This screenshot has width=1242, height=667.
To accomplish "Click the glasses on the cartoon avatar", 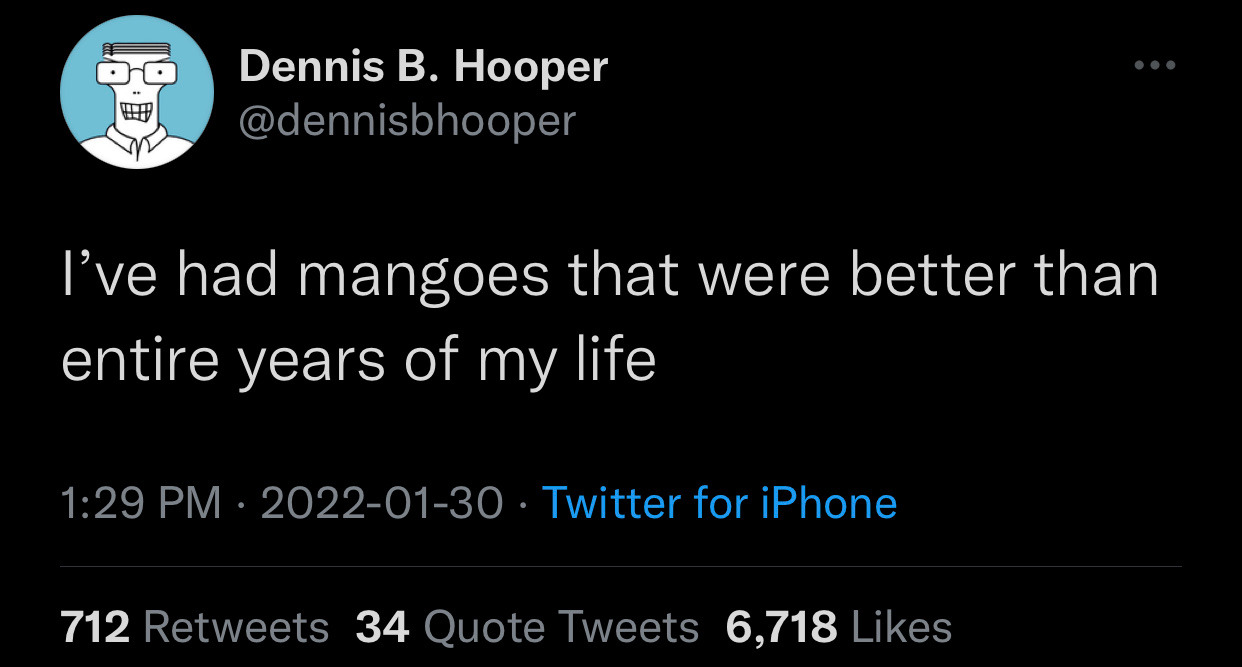I will pyautogui.click(x=136, y=74).
